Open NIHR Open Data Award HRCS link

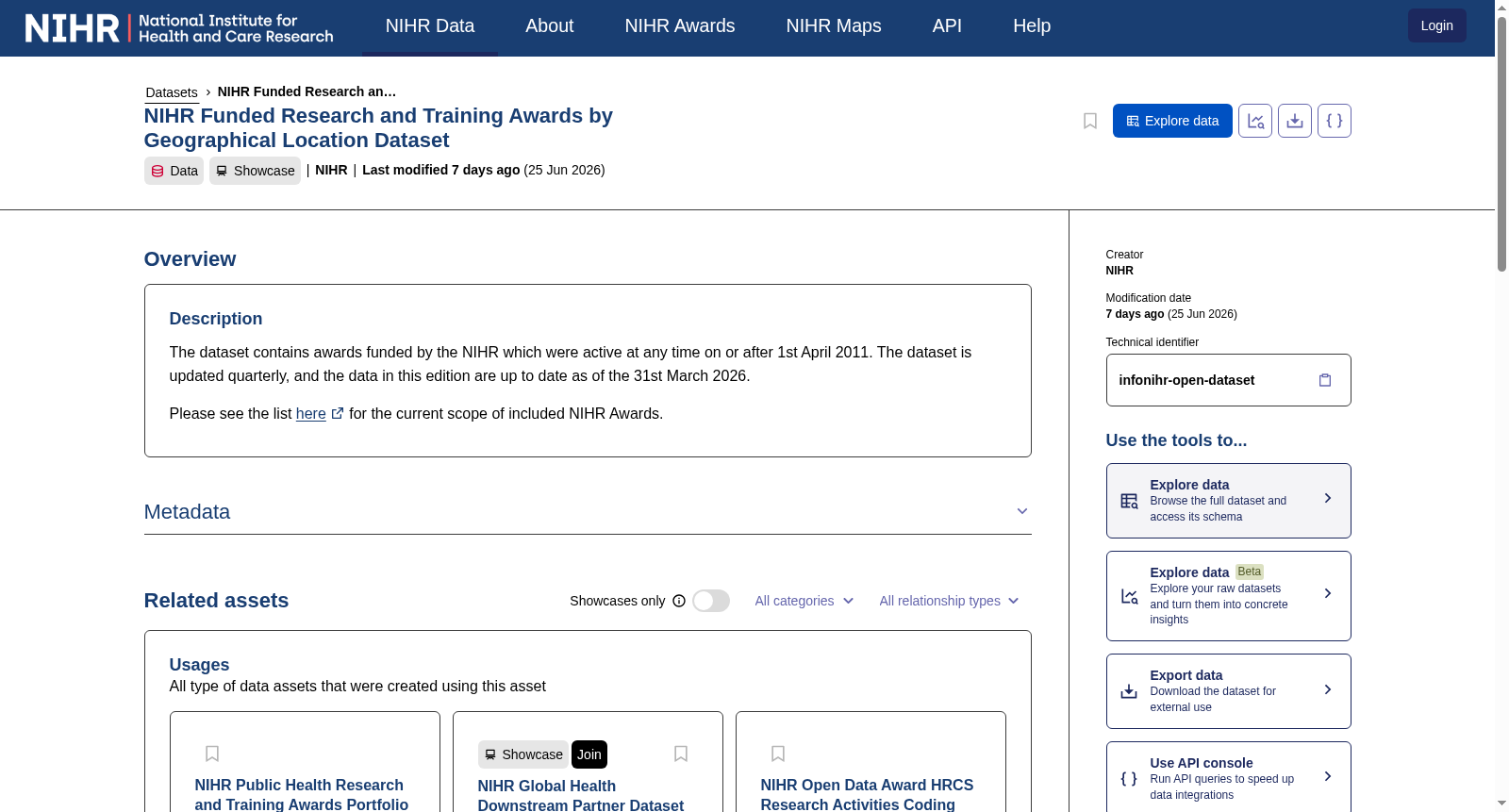[x=868, y=794]
